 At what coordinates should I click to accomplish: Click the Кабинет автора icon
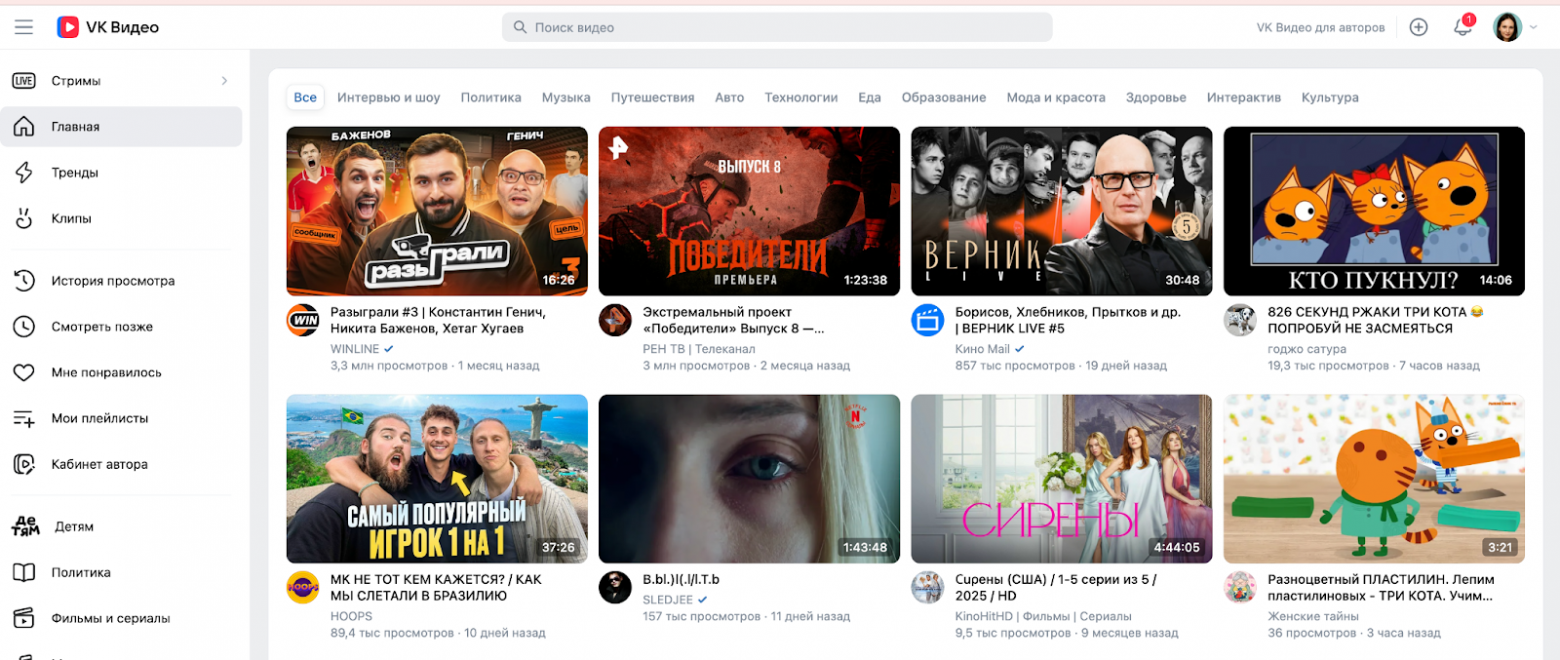click(24, 464)
